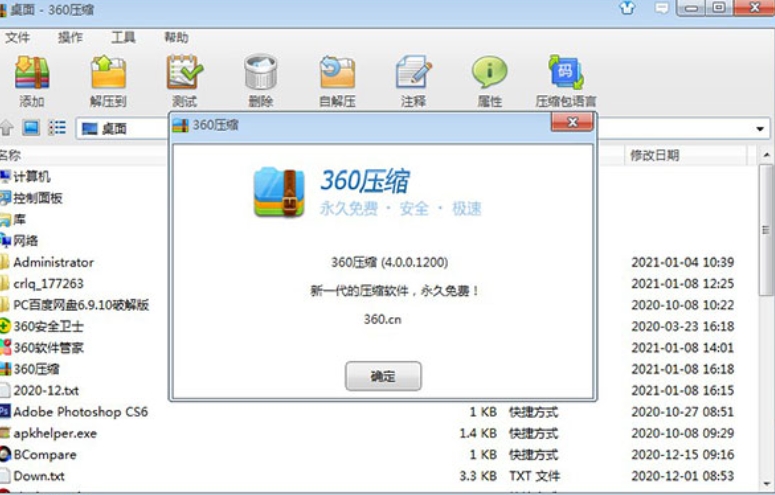775x495 pixels.
Task: Select the 360安全卫士 shortcut
Action: pos(42,326)
